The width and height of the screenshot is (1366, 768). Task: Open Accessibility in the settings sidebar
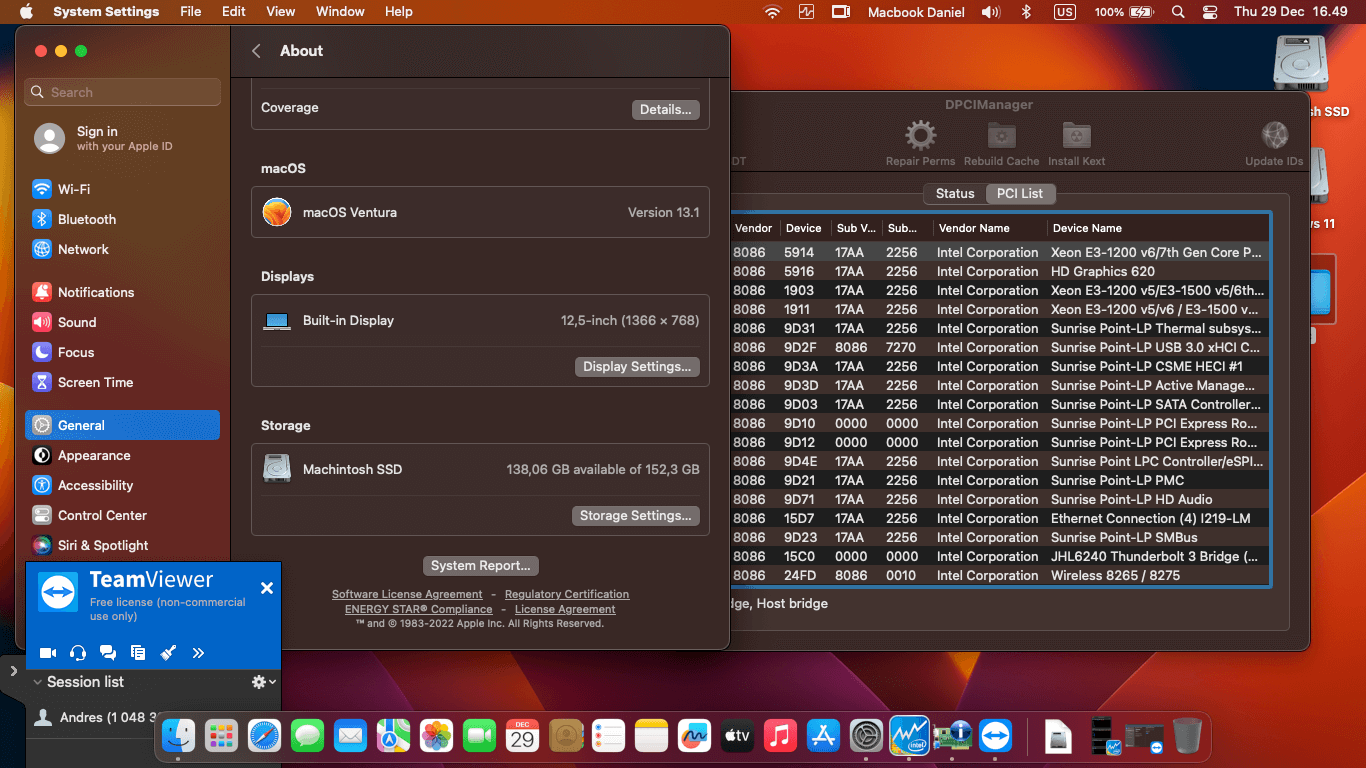click(122, 485)
